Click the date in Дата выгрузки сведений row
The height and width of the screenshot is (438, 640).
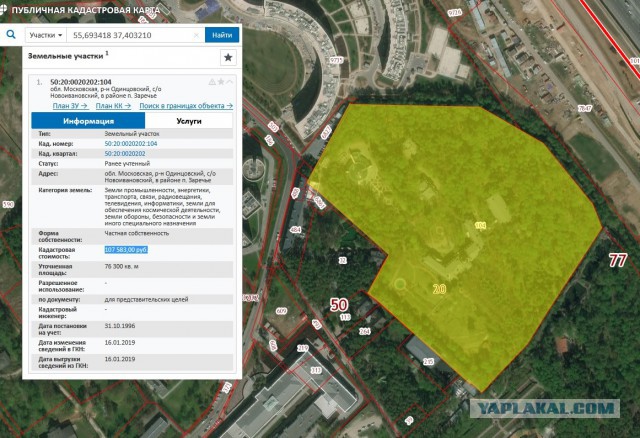click(120, 359)
